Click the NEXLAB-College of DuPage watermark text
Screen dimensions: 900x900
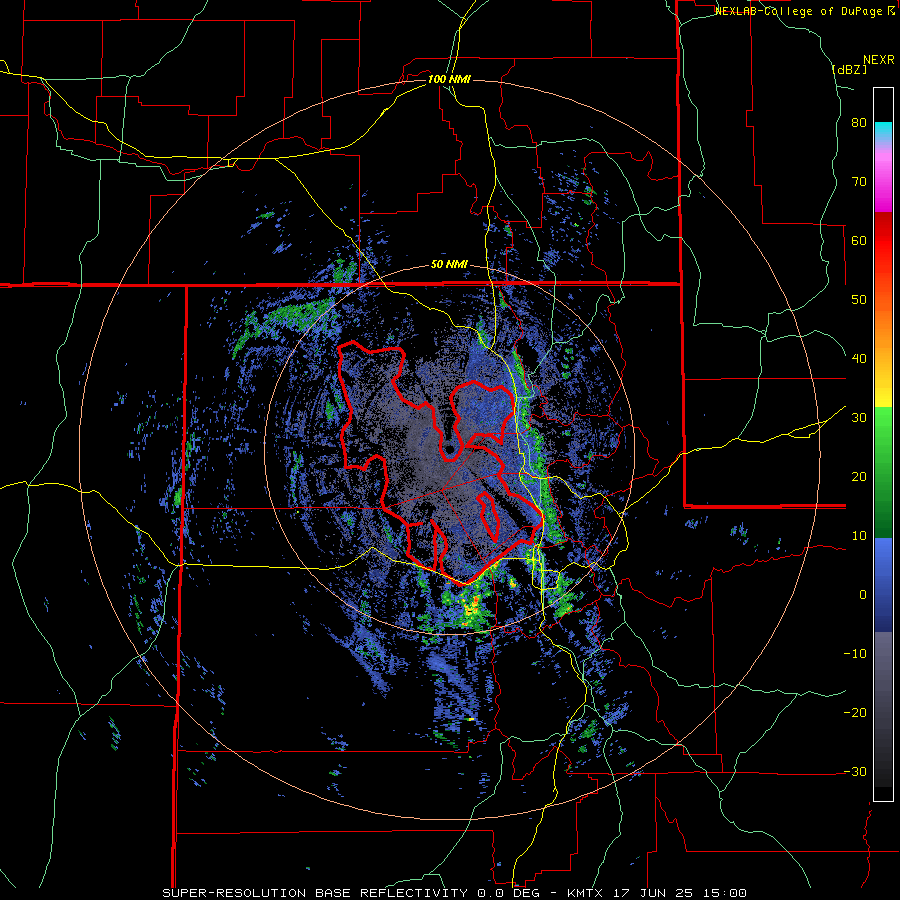point(805,11)
